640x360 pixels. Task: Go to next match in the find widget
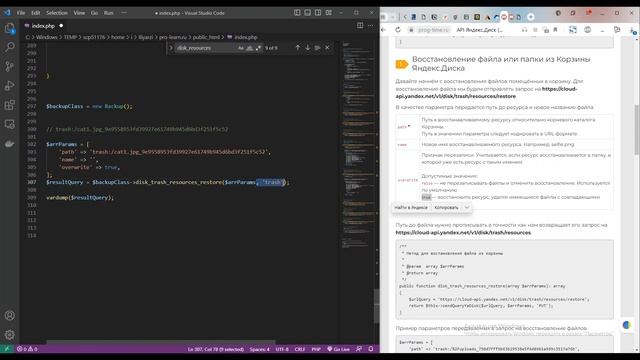308,48
